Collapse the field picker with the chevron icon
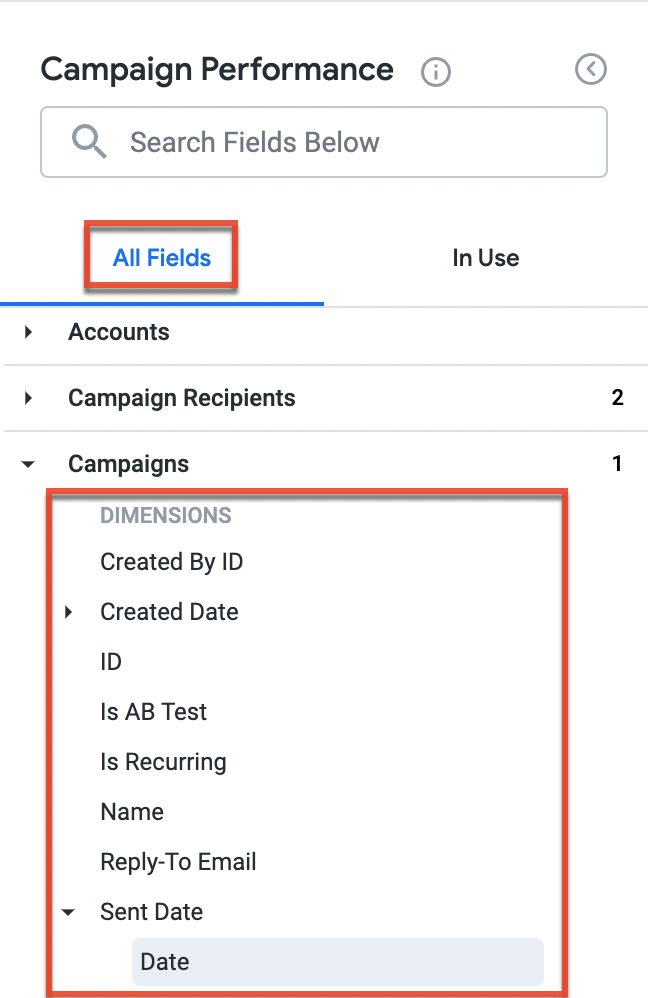The height and width of the screenshot is (998, 648). click(x=591, y=69)
